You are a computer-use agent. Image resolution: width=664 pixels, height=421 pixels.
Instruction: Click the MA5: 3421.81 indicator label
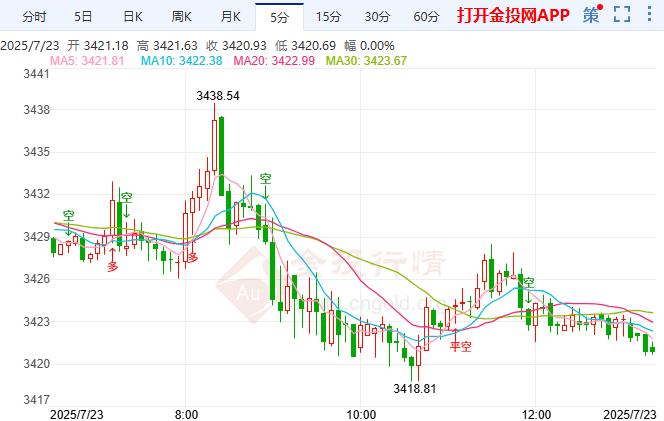click(87, 61)
